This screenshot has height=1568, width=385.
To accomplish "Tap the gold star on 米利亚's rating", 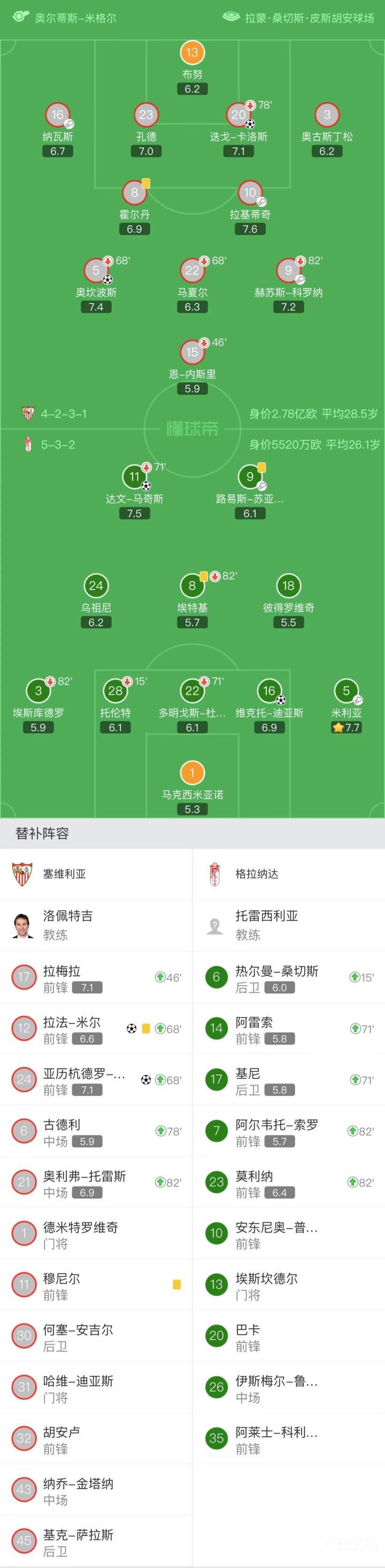I will (x=337, y=727).
